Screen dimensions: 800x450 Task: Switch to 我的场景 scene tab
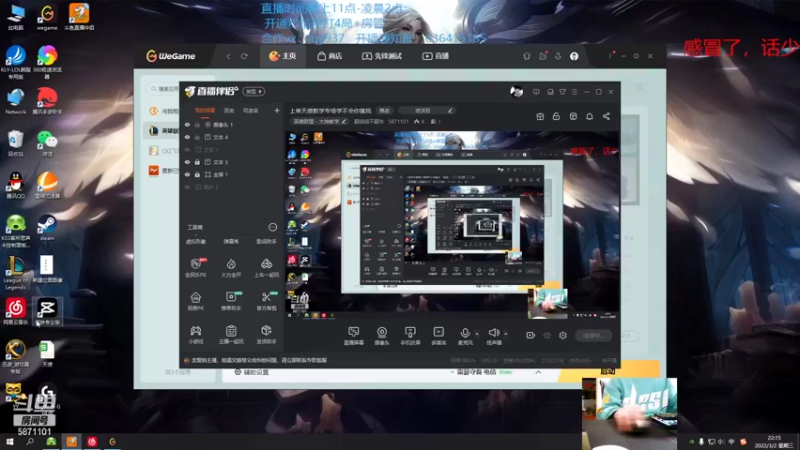click(205, 110)
